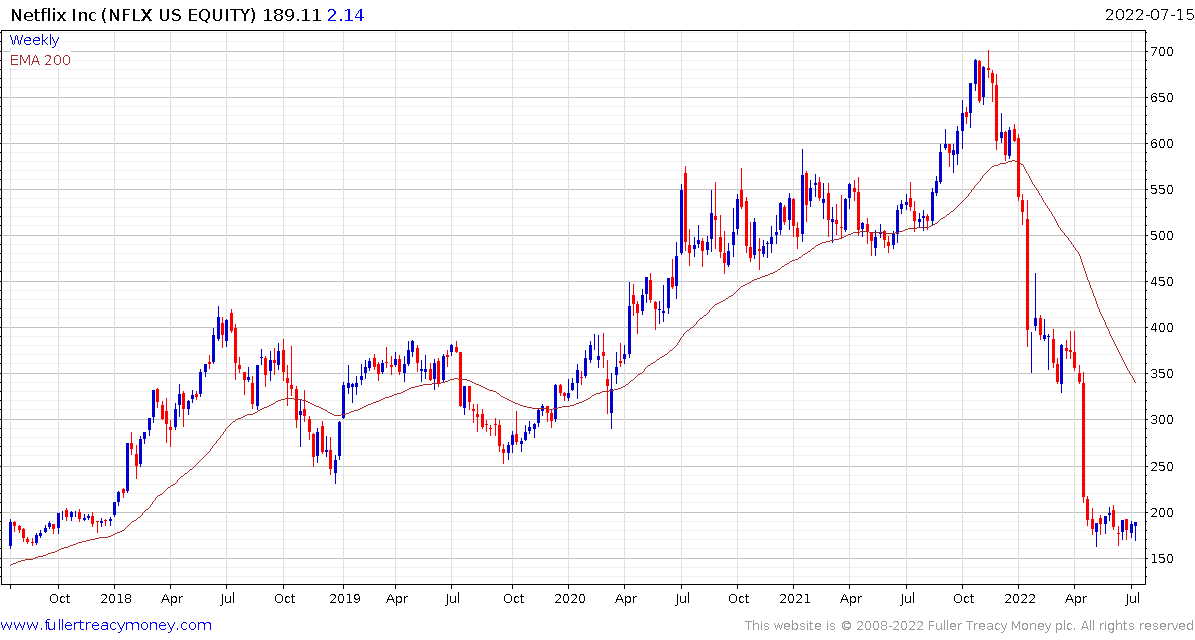Image resolution: width=1195 pixels, height=640 pixels.
Task: Click the 600 price axis label
Action: (1164, 144)
